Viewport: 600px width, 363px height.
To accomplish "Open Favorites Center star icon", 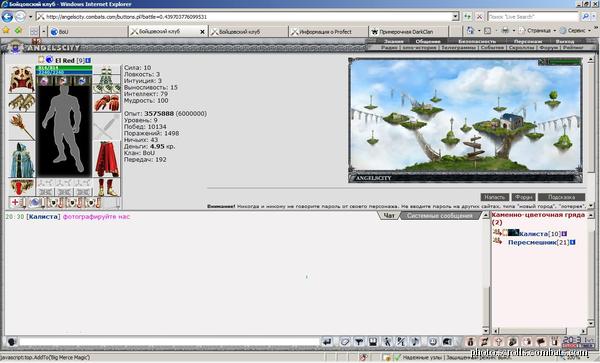I will [x=6, y=31].
